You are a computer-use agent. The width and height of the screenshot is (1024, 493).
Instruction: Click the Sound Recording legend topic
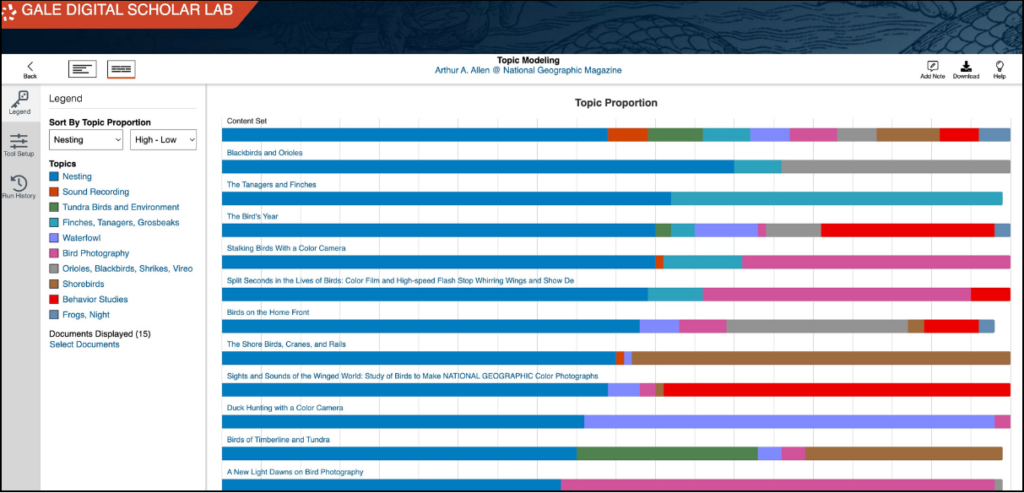pyautogui.click(x=95, y=192)
